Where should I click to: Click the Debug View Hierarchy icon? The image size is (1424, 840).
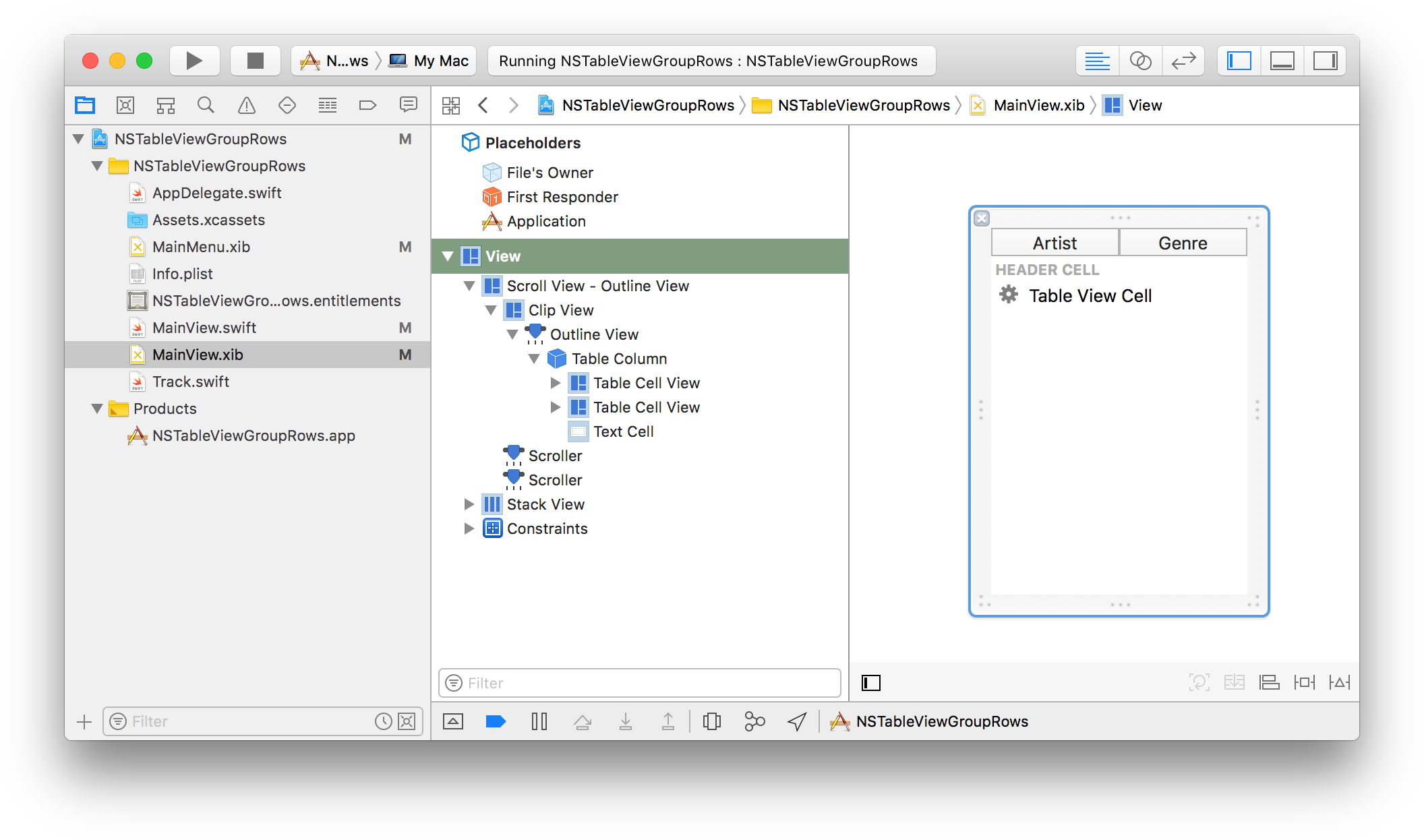click(711, 721)
